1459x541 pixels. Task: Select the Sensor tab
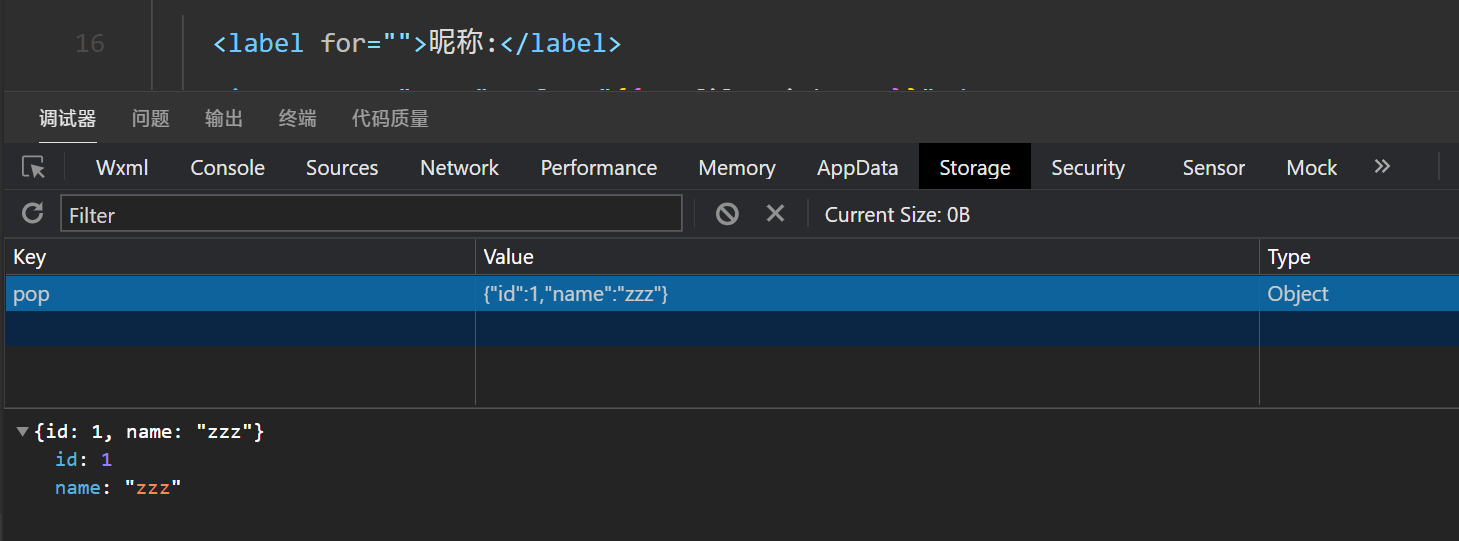pyautogui.click(x=1213, y=168)
